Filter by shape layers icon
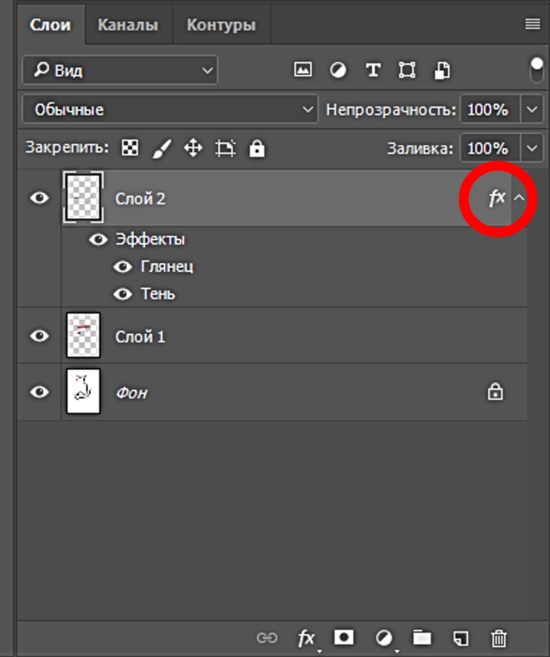550x657 pixels. pyautogui.click(x=407, y=70)
